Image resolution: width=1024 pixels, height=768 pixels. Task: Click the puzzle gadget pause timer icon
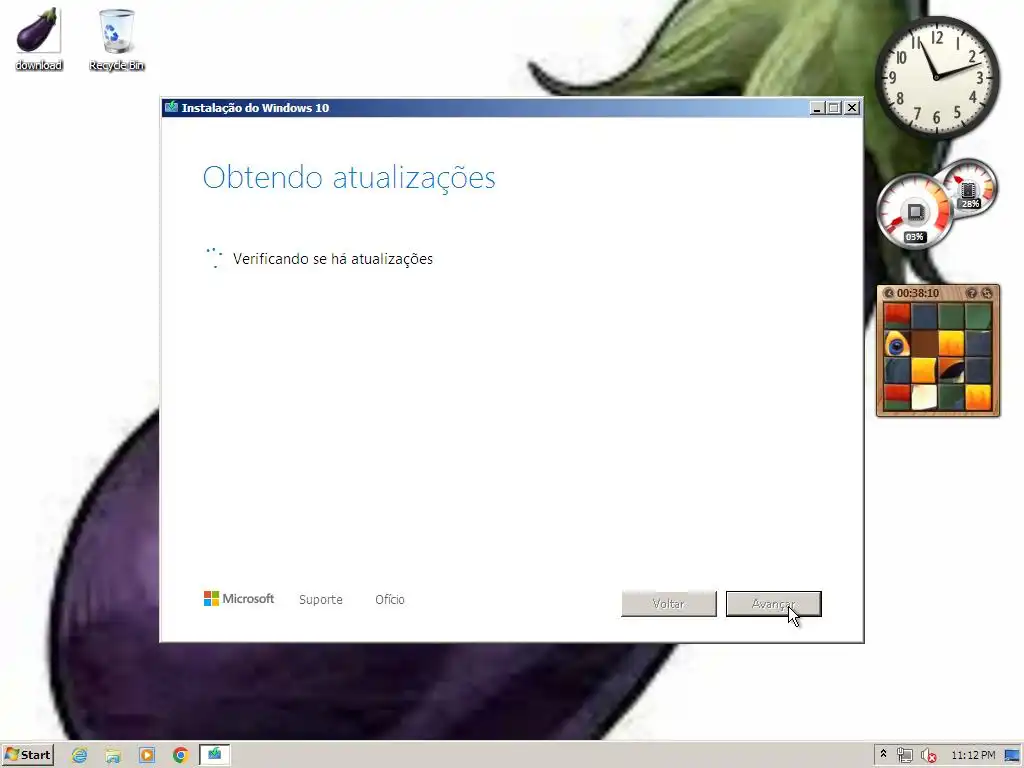click(888, 293)
